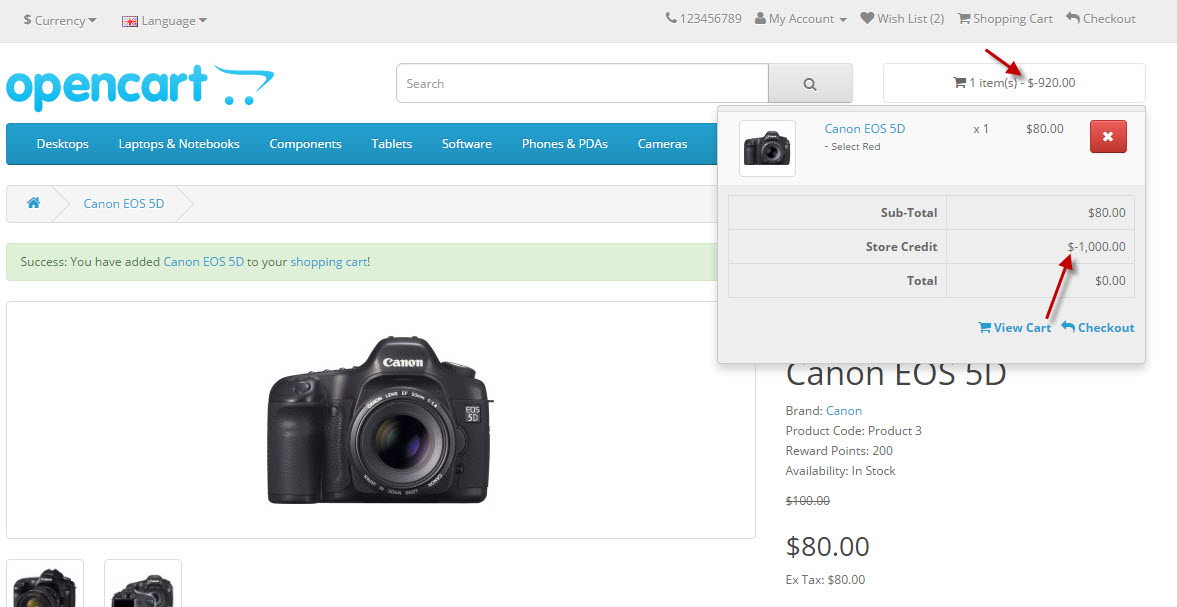Remove Canon EOS 5D with red X button
The image size is (1177, 607).
pos(1108,137)
